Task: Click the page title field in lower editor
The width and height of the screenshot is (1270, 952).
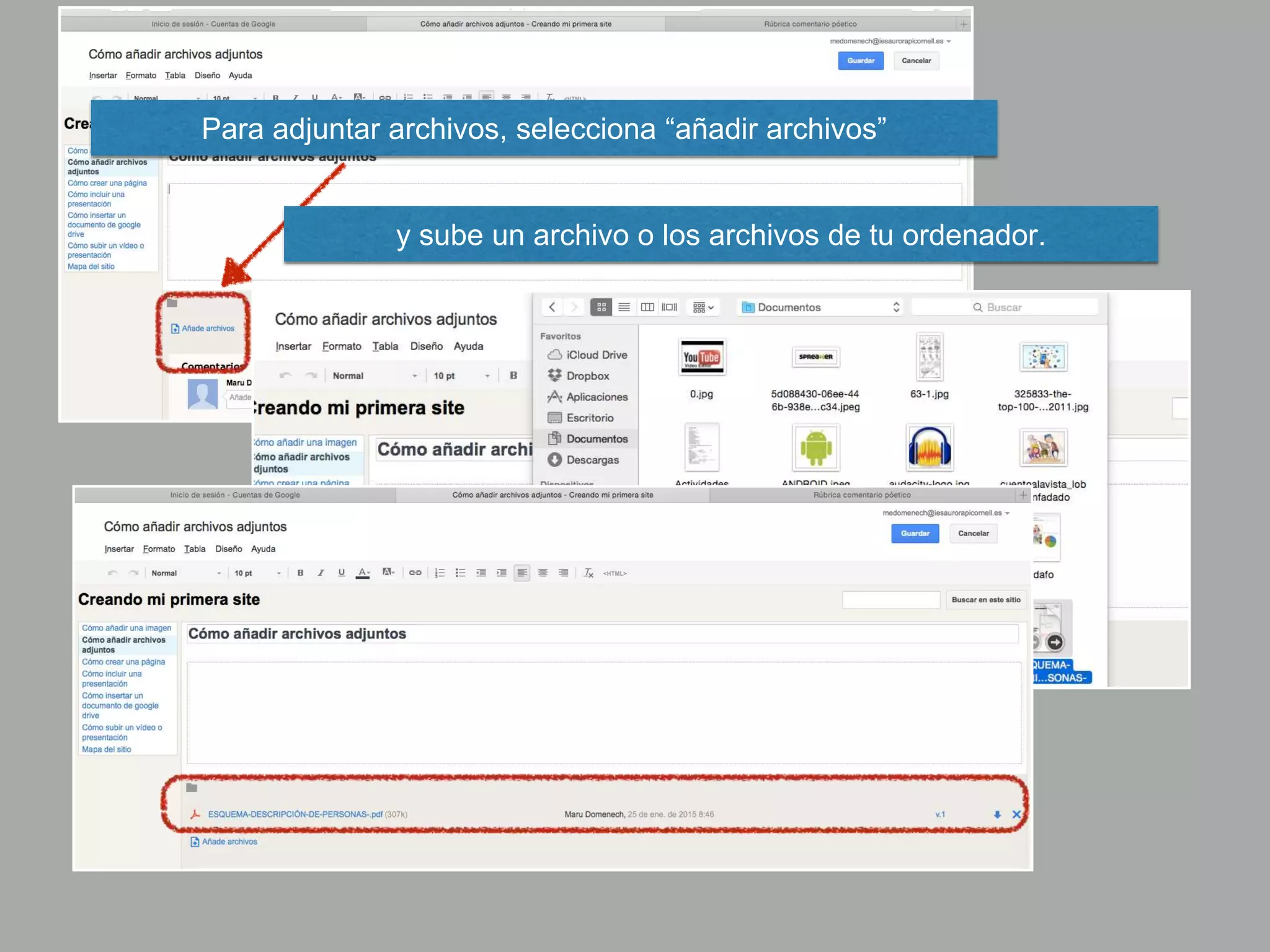Action: point(602,634)
